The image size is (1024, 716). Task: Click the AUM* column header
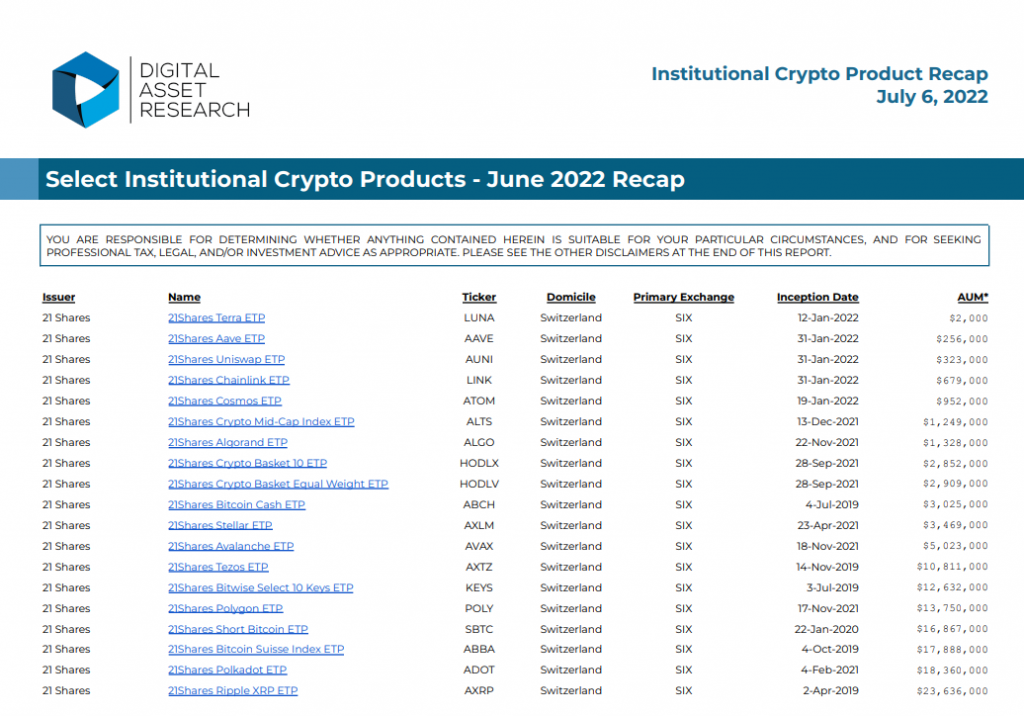pos(973,297)
